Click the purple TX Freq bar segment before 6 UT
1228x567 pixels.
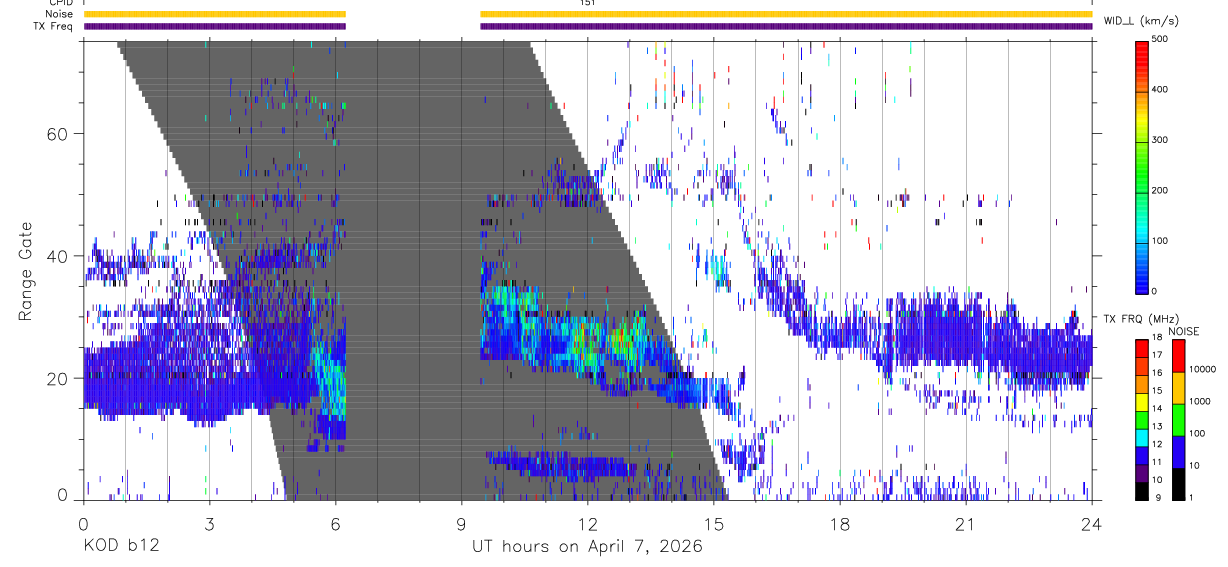[x=215, y=26]
